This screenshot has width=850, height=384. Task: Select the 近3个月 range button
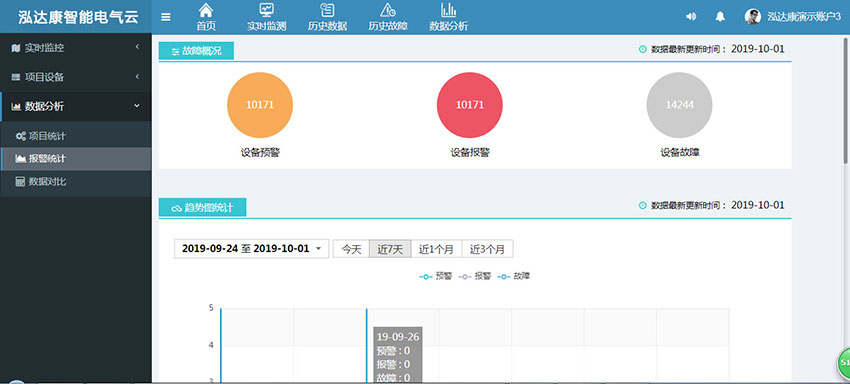tap(487, 249)
